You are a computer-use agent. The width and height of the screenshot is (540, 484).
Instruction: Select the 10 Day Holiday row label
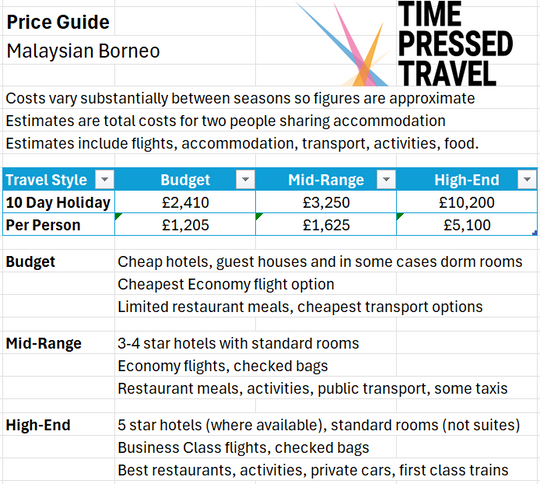(58, 202)
